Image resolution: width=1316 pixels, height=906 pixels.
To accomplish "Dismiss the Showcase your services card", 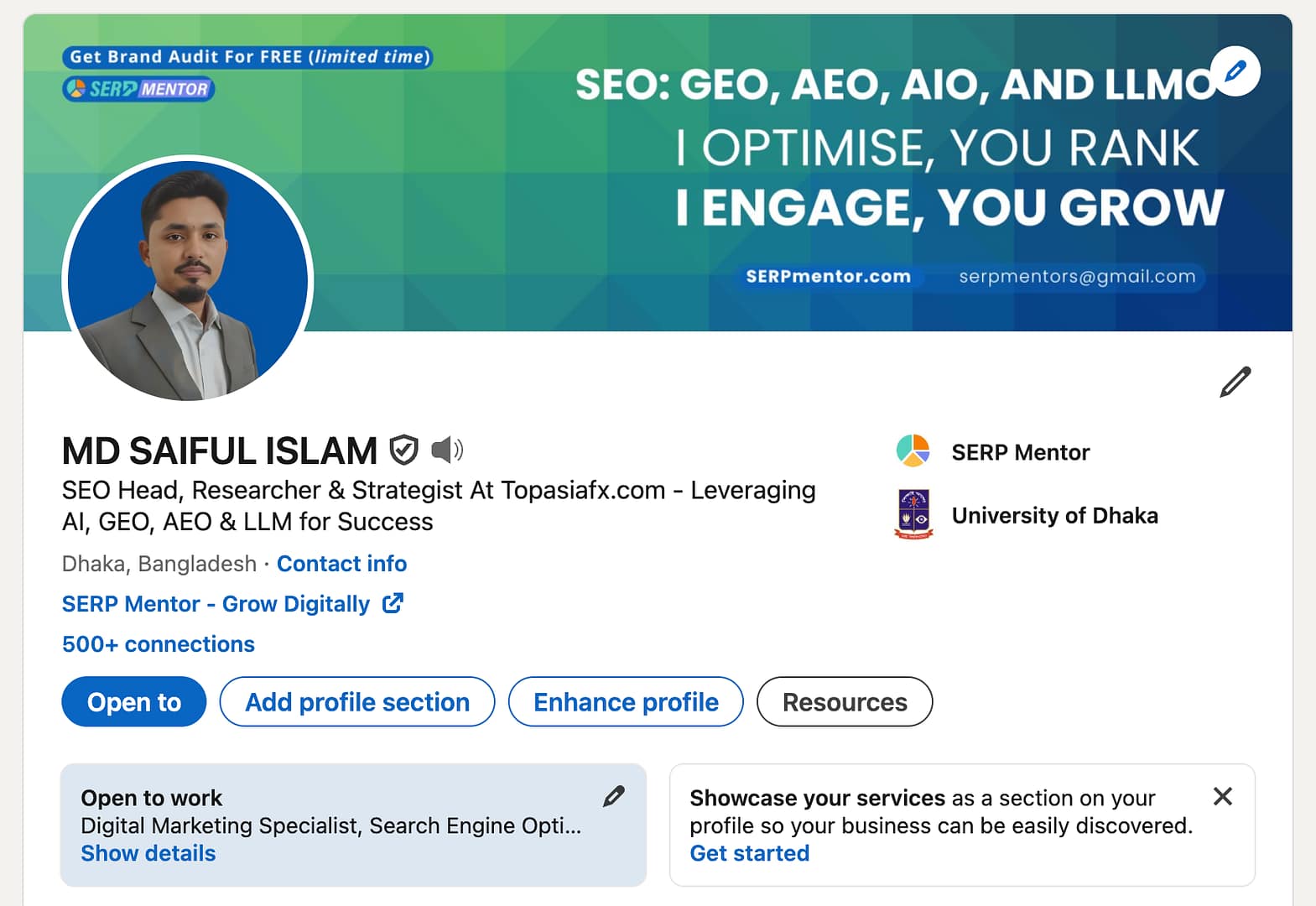I will point(1222,796).
